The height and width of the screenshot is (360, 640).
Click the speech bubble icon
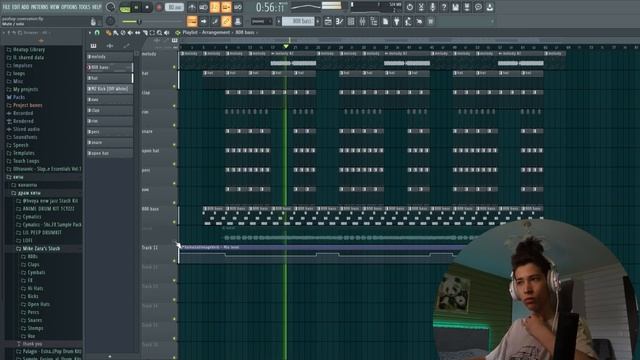coord(478,7)
